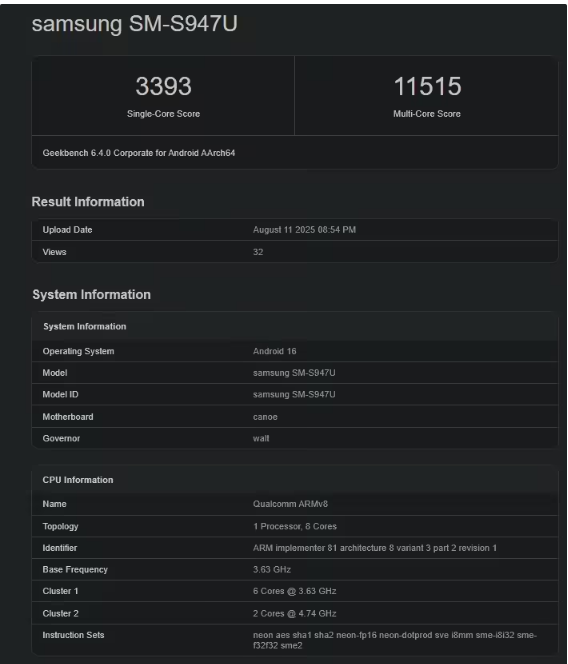568x664 pixels.
Task: Select the 'Android 16' value
Action: [274, 351]
